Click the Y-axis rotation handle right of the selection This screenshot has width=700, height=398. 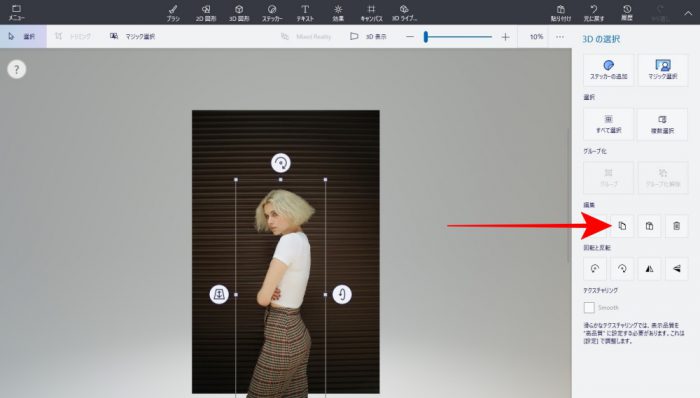342,294
